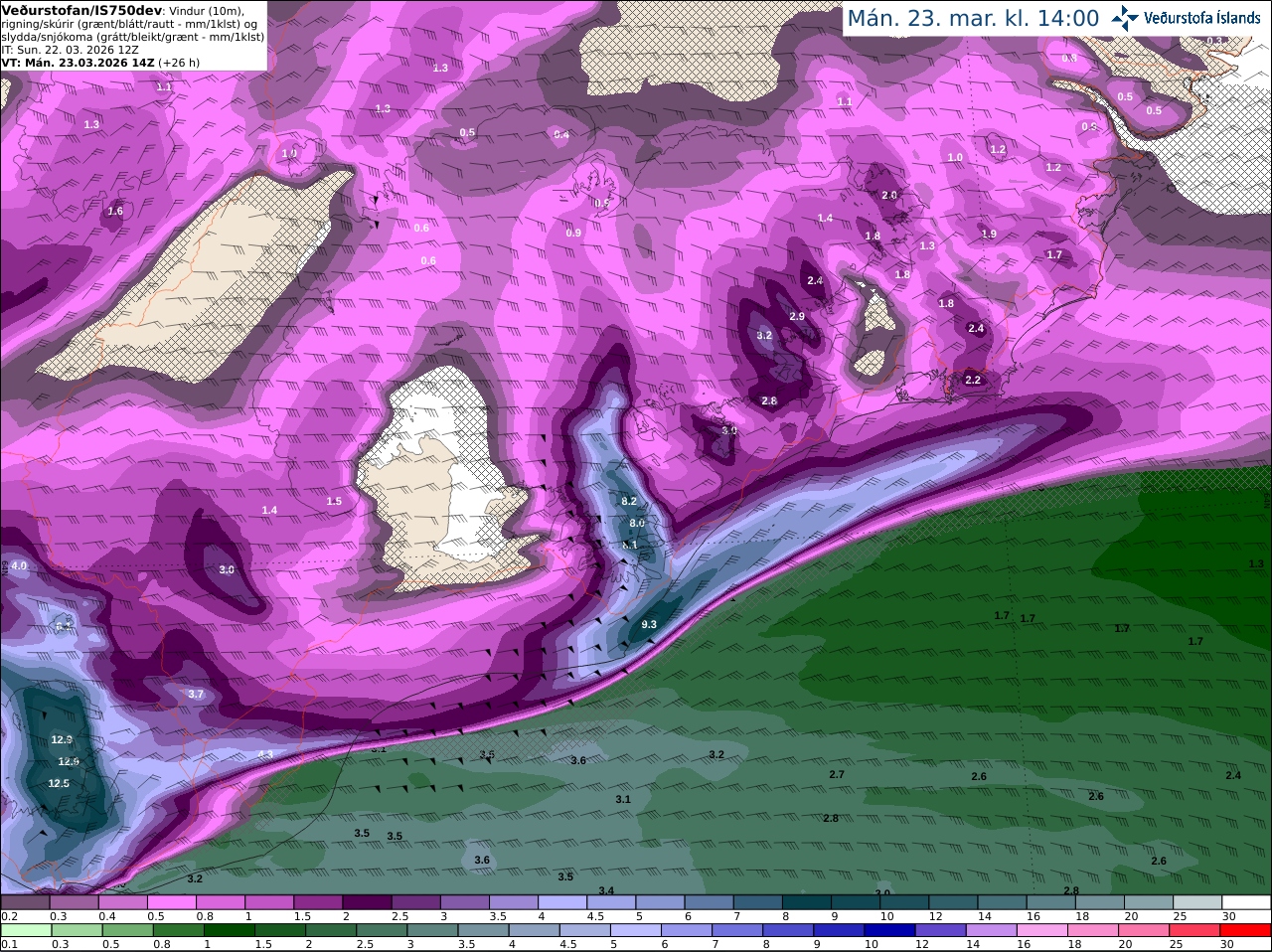Click the VT: Mán. 23.03.2026 14Z valid-time line
The image size is (1272, 952).
79,63
